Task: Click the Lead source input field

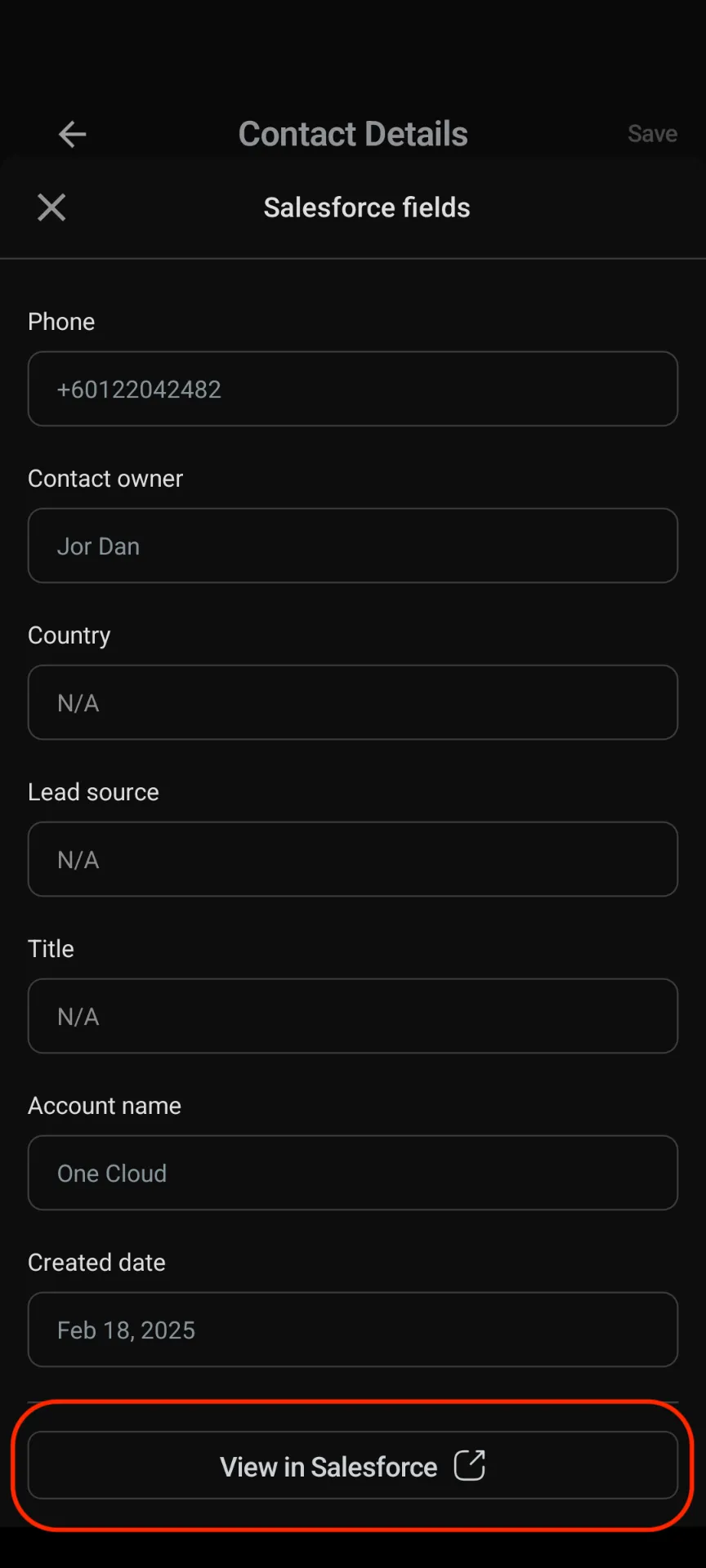Action: click(353, 859)
